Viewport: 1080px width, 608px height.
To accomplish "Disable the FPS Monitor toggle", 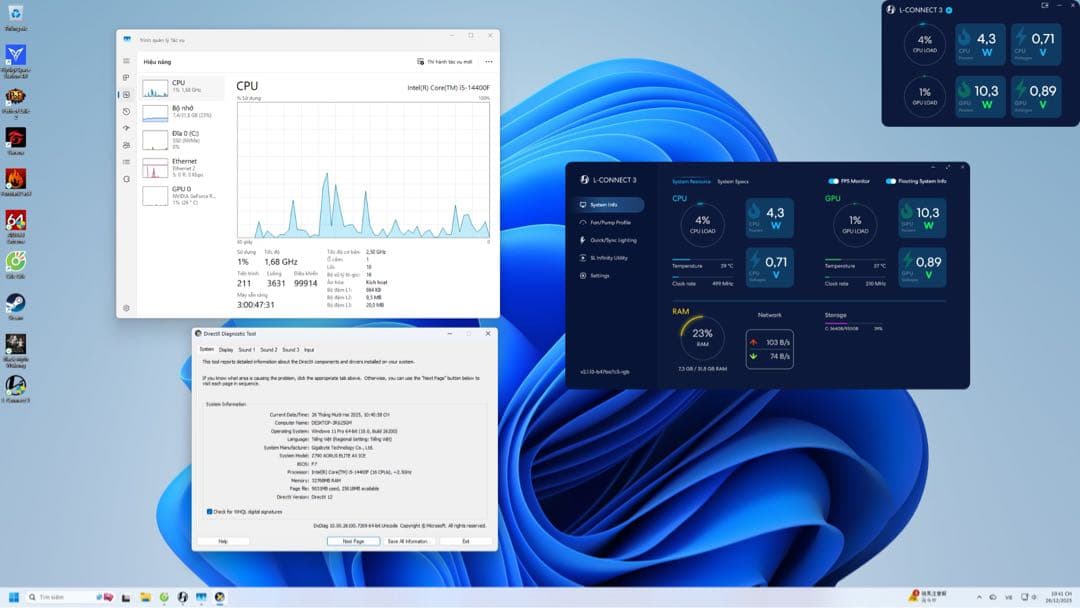I will coord(832,181).
